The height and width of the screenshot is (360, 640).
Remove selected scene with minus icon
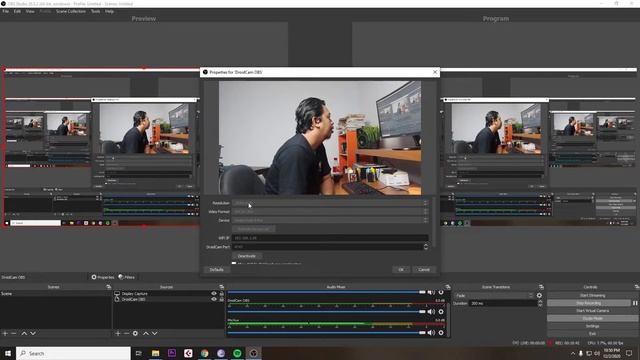[x=14, y=333]
